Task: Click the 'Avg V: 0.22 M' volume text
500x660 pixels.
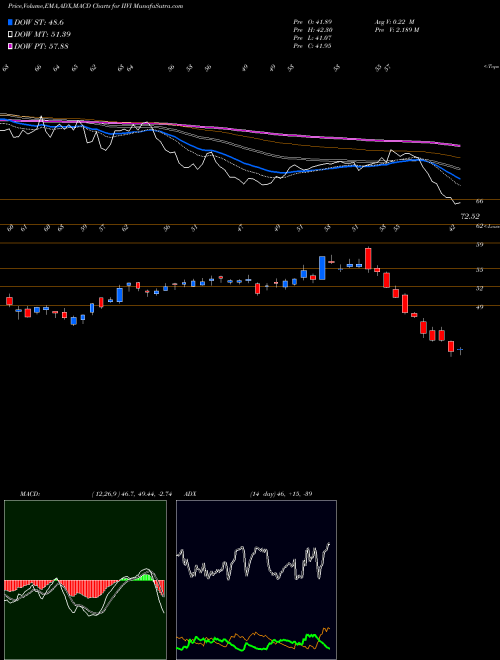Action: [395, 22]
